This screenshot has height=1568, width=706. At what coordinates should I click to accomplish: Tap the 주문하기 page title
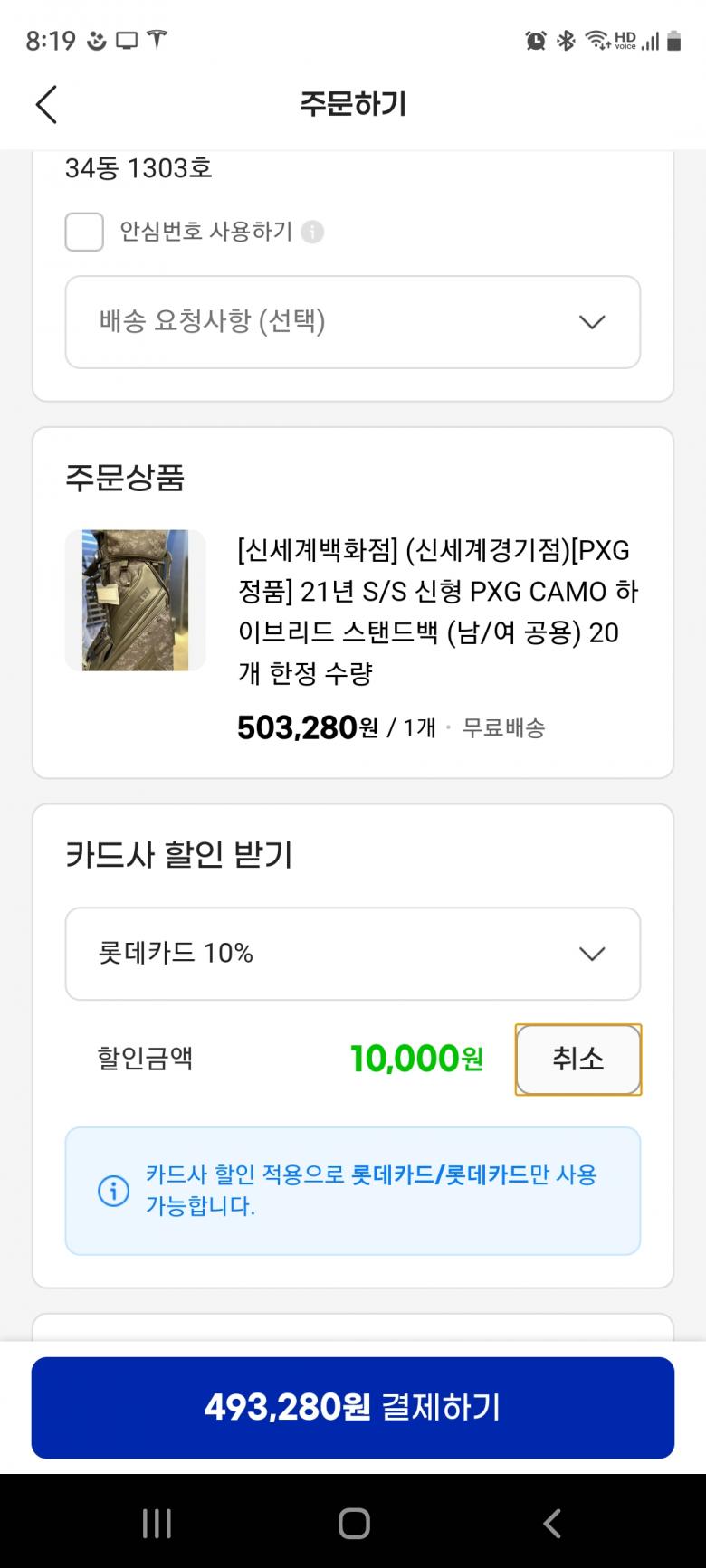[353, 105]
